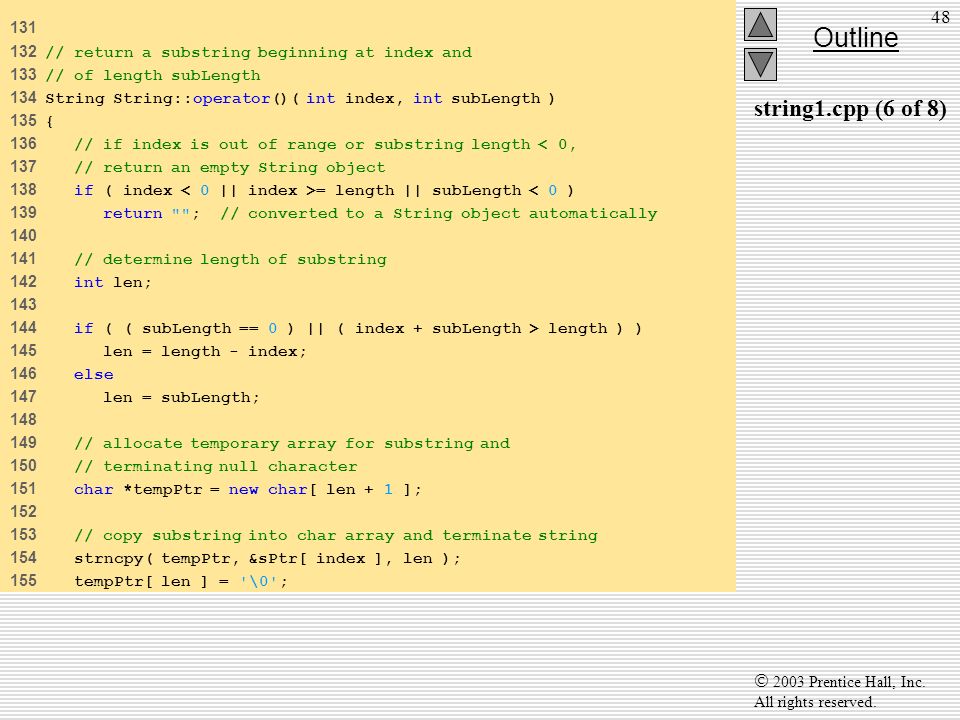This screenshot has height=720, width=960.
Task: Click line number 144
Action: pos(23,328)
